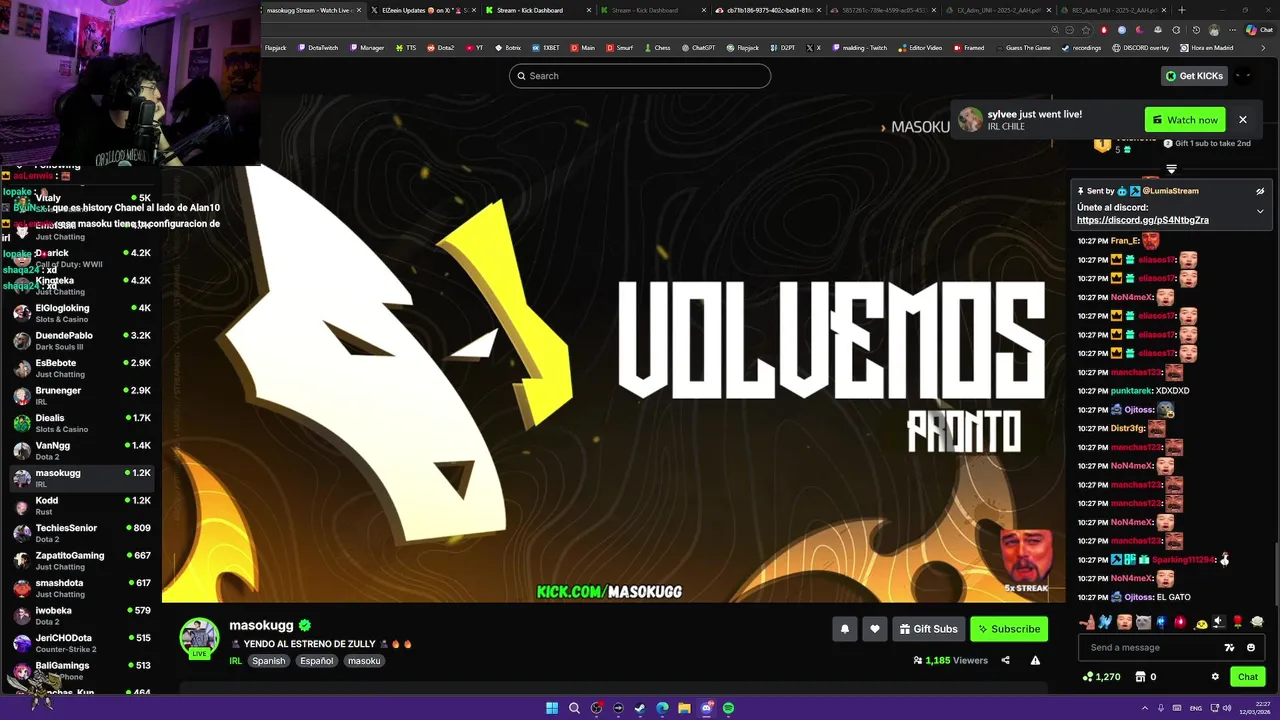Open smashdota channel in sidebar
1280x720 pixels.
pyautogui.click(x=81, y=588)
